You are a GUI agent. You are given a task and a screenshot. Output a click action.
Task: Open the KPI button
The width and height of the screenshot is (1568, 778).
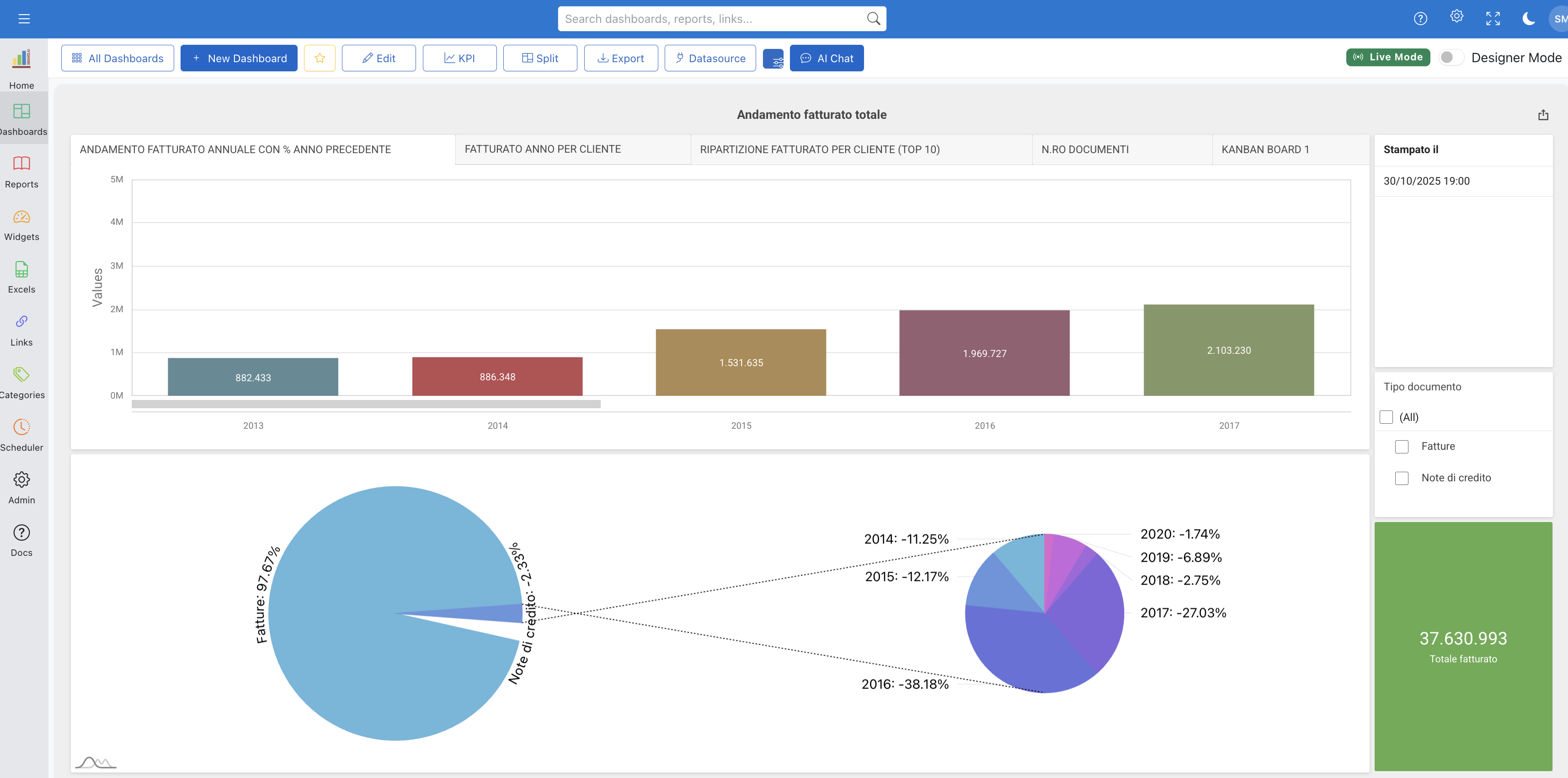[x=459, y=58]
